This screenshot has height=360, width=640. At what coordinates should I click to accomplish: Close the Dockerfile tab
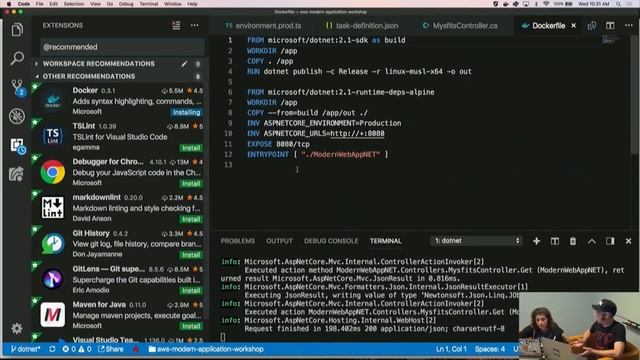tap(573, 26)
